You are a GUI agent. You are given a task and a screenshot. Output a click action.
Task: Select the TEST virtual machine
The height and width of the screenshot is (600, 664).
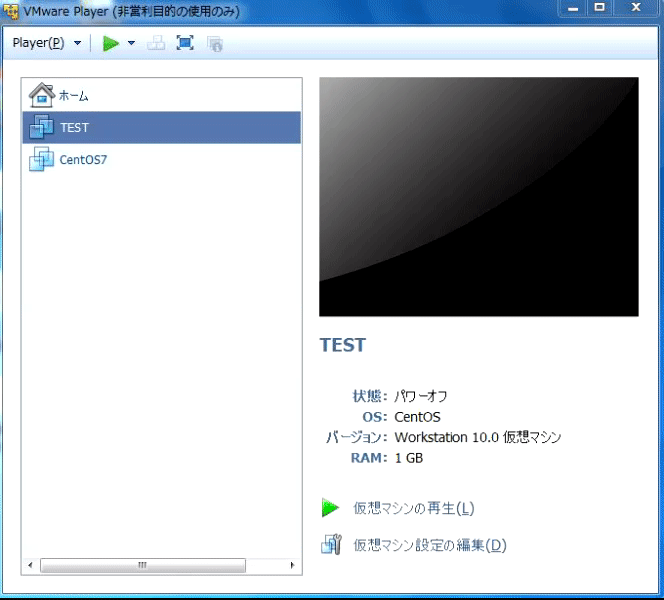click(x=162, y=127)
